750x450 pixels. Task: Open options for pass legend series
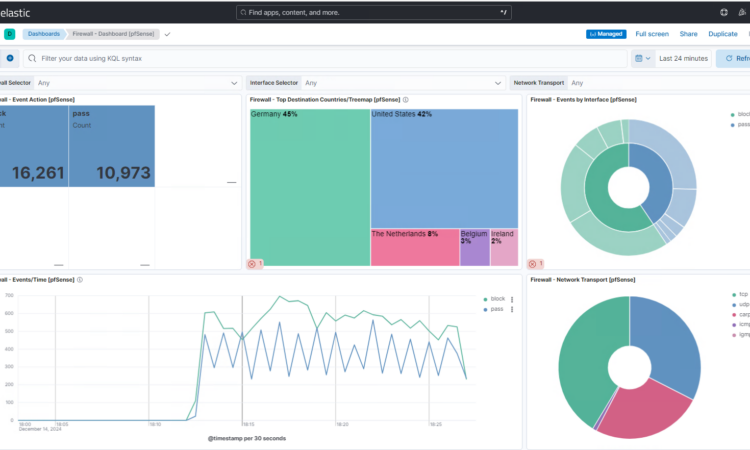[512, 309]
